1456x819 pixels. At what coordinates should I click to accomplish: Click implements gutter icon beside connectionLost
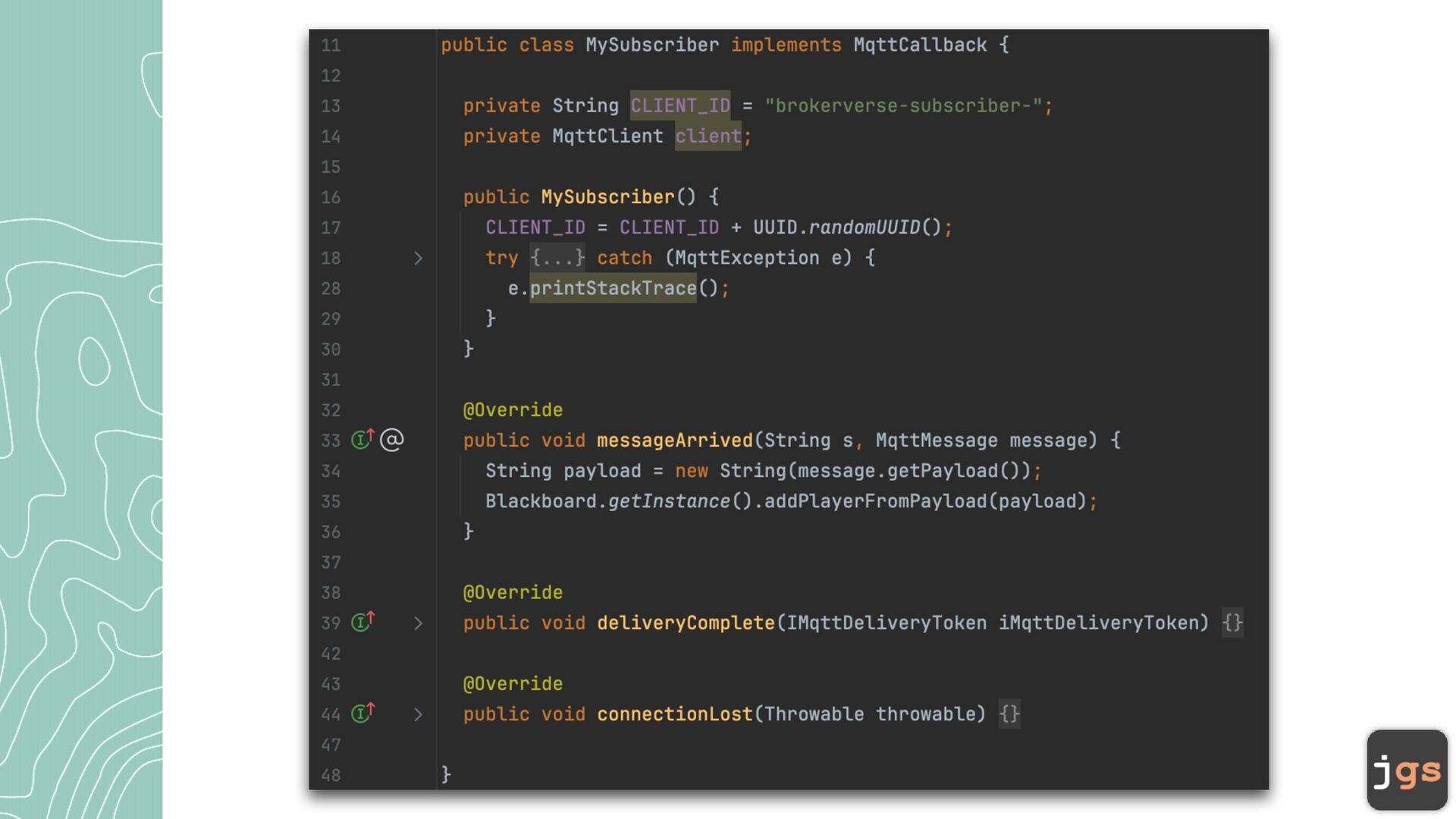(x=362, y=713)
